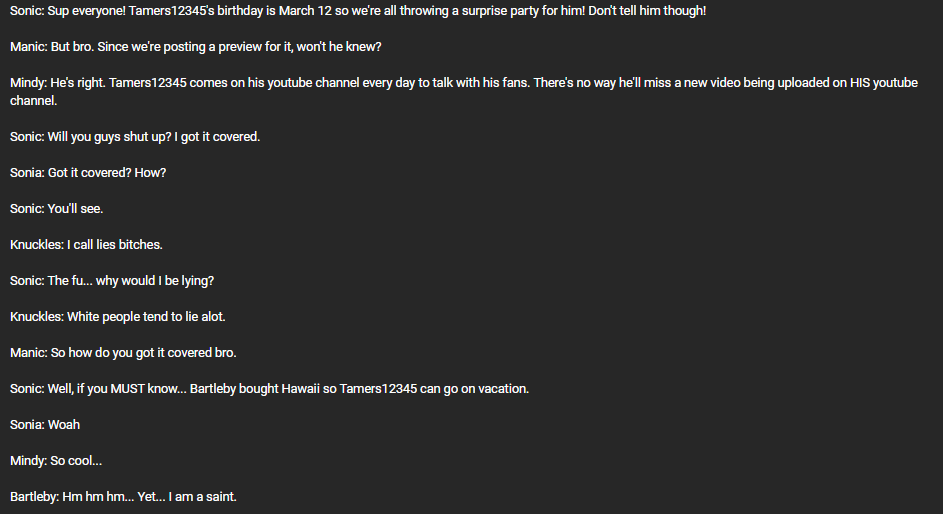Click the line about Bartleby buying Hawaii
943x514 pixels.
point(269,389)
